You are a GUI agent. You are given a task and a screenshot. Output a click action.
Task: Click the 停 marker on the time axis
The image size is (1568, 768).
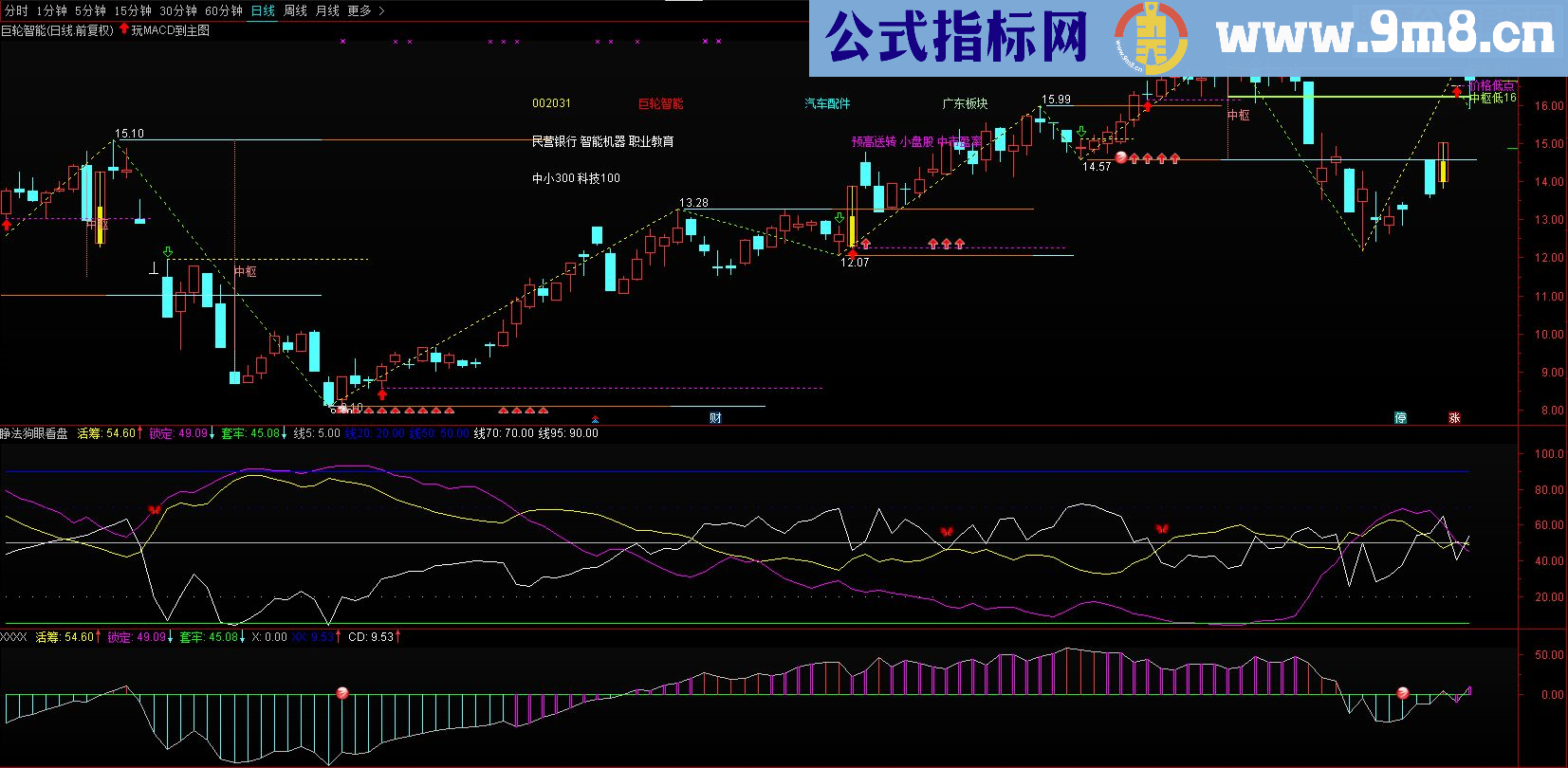tap(1400, 417)
